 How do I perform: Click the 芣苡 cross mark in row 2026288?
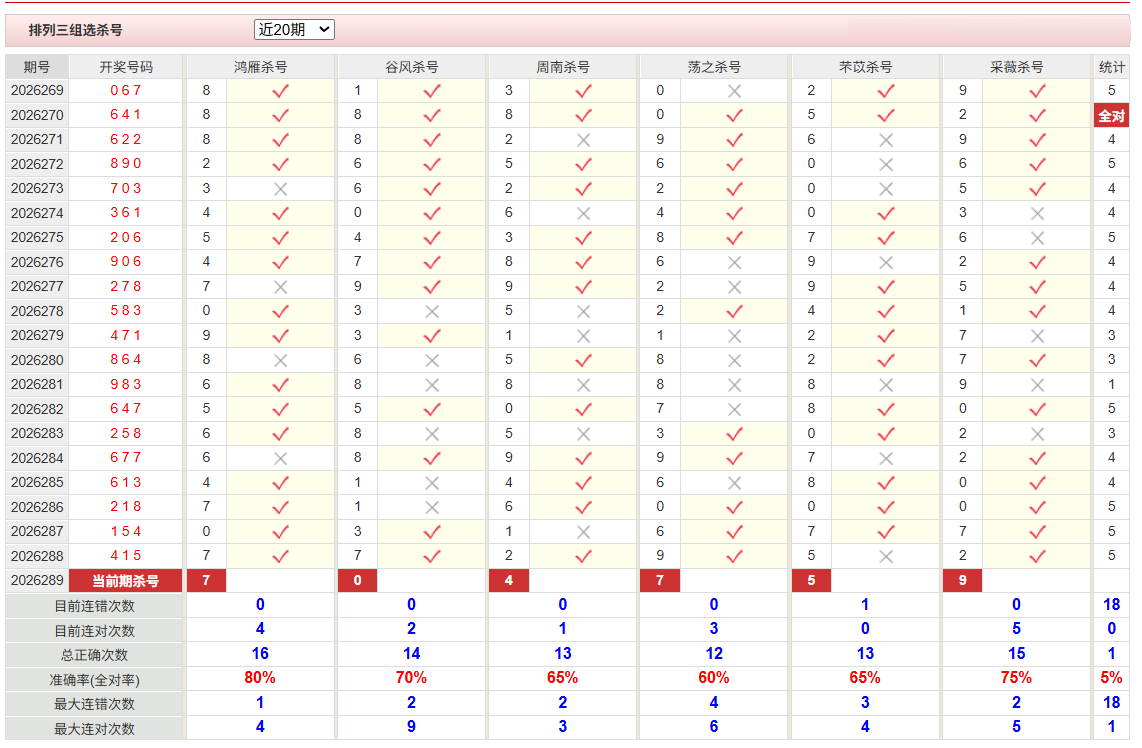pyautogui.click(x=886, y=556)
